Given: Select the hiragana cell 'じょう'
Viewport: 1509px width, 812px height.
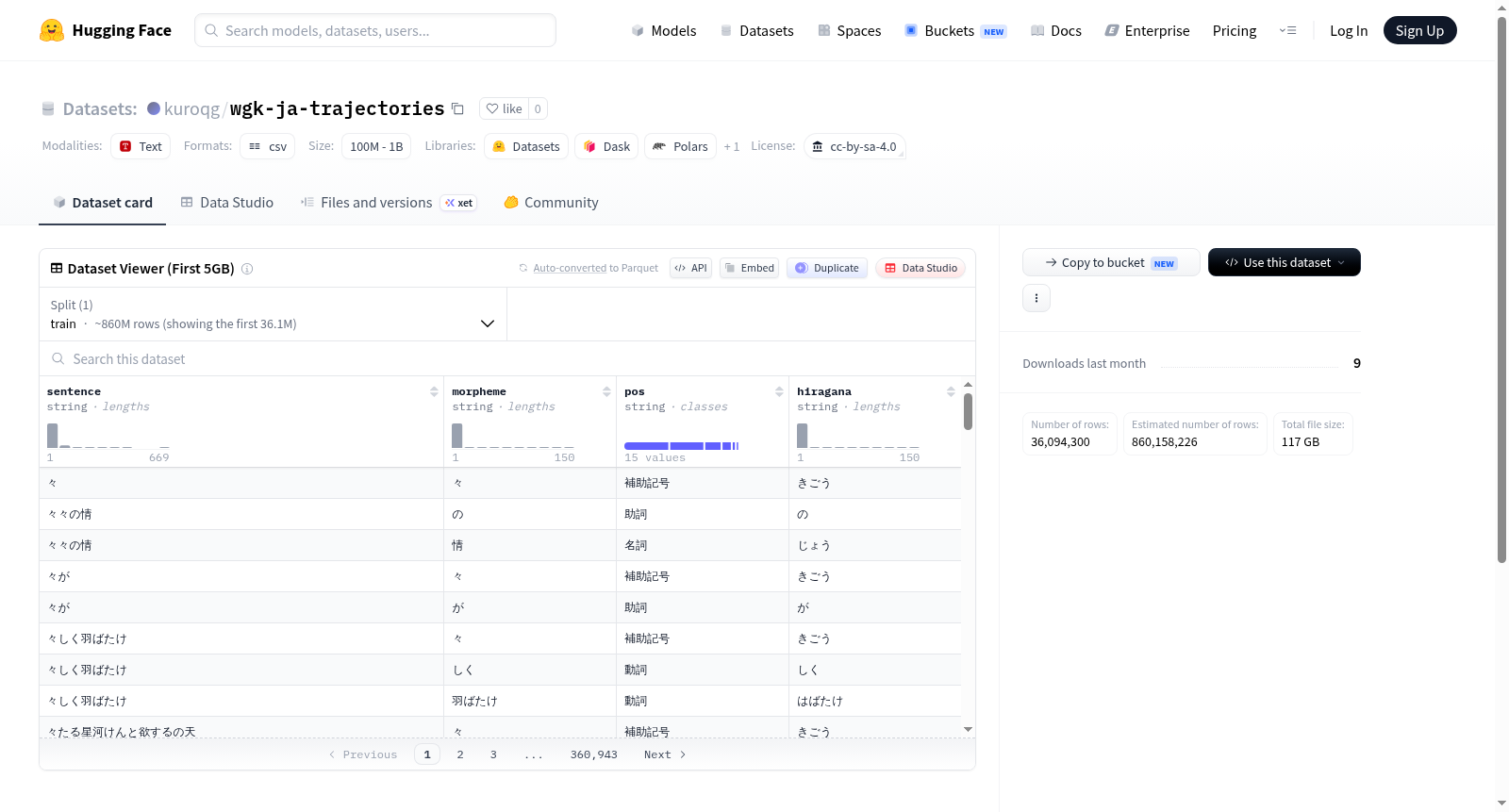Looking at the screenshot, I should click(875, 545).
